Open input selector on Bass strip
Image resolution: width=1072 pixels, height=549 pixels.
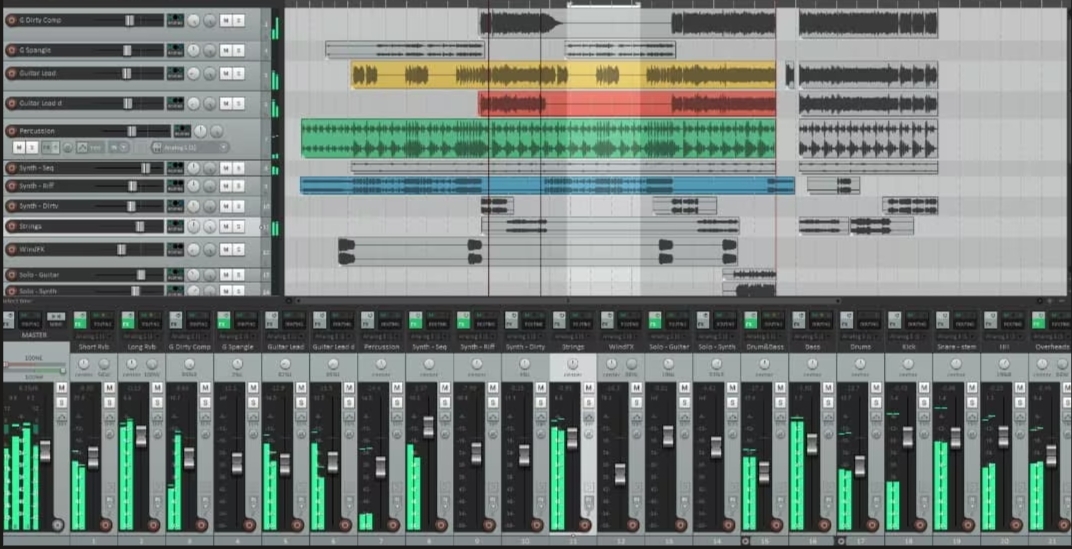coord(812,336)
